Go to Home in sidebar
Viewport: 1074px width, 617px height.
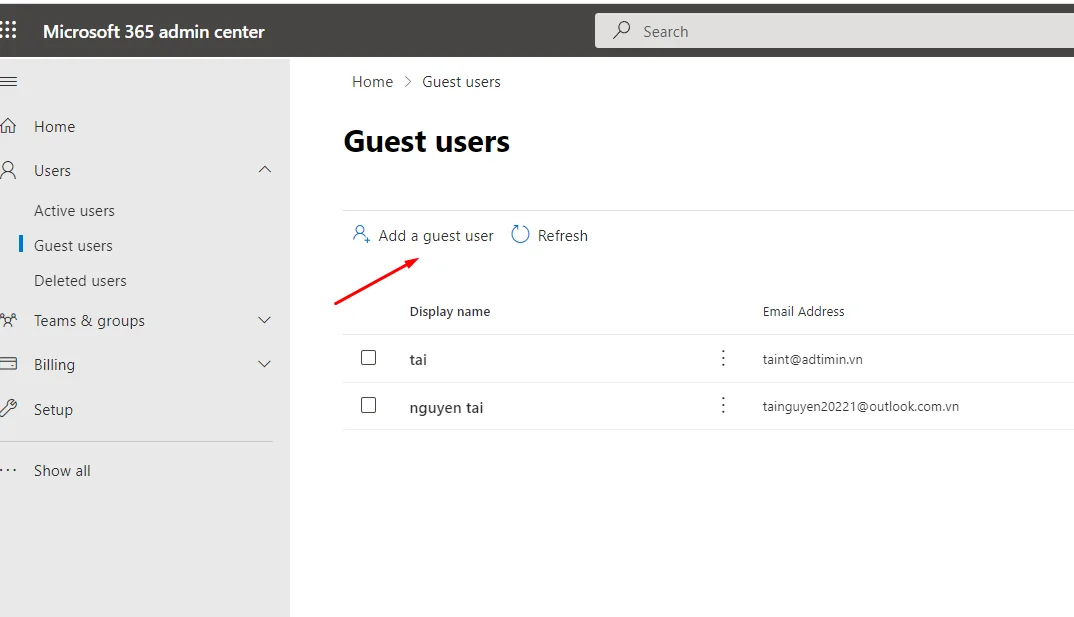coord(55,127)
